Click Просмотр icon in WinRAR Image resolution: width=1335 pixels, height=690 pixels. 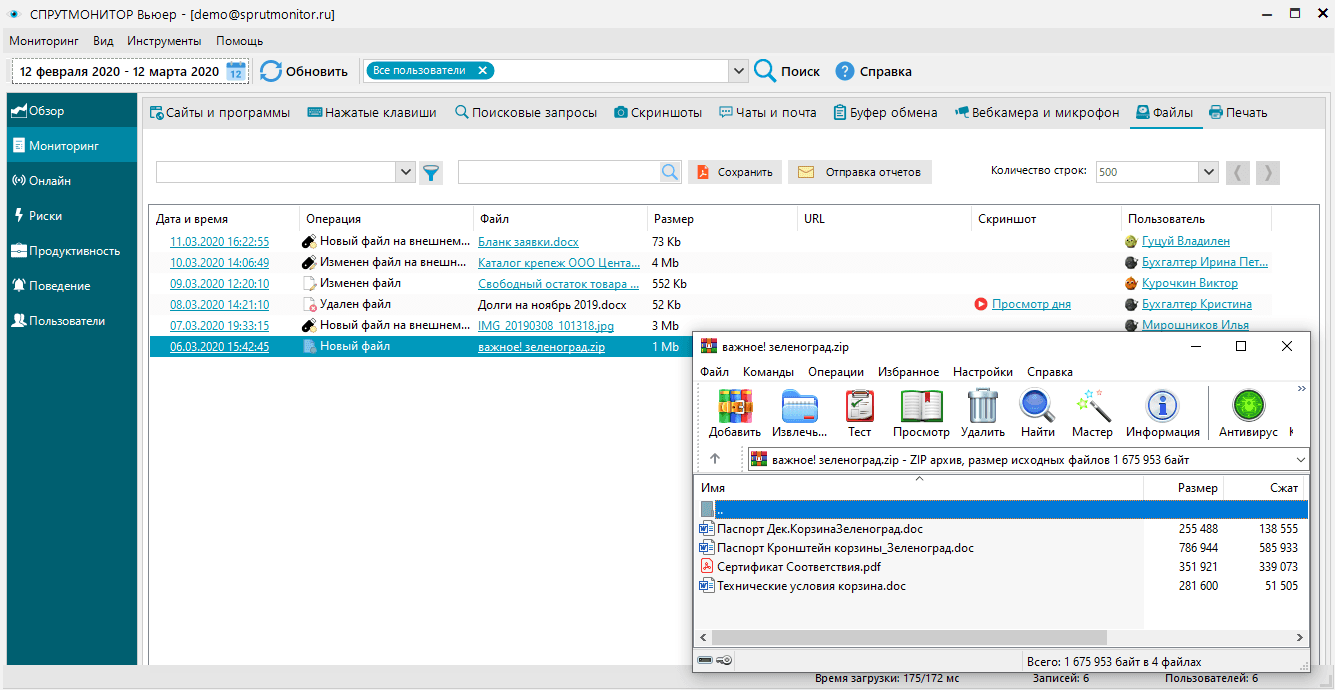pyautogui.click(x=921, y=414)
